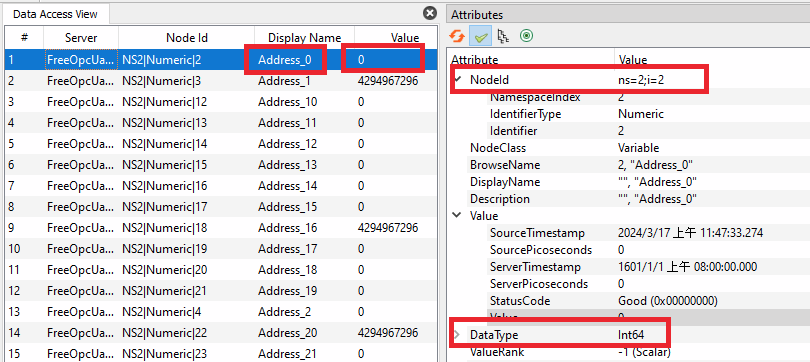Click the Value column header in Data Access View

[x=405, y=38]
